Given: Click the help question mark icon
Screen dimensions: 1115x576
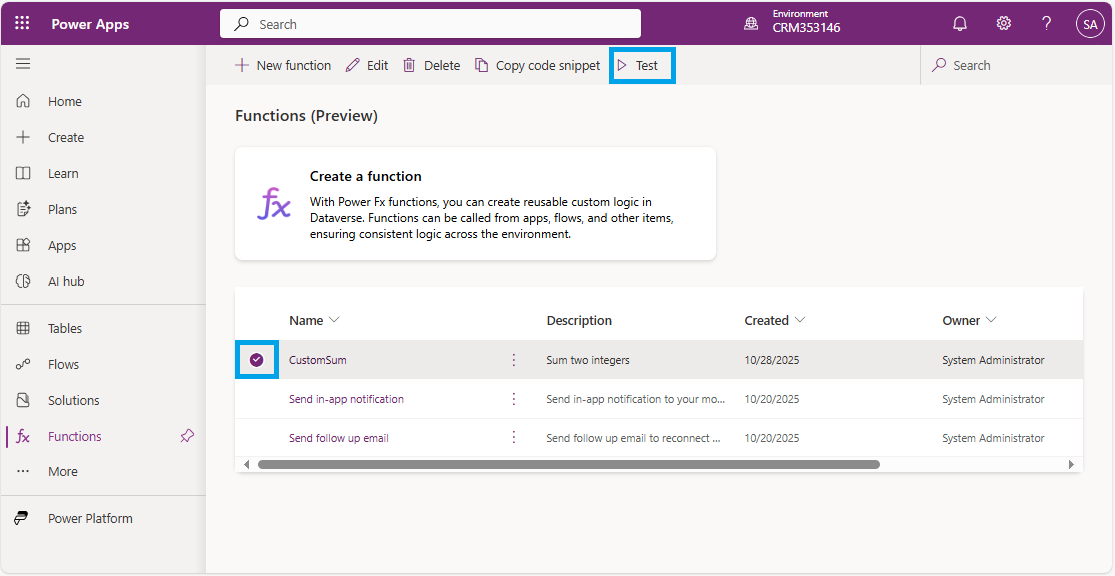Looking at the screenshot, I should (x=1046, y=24).
